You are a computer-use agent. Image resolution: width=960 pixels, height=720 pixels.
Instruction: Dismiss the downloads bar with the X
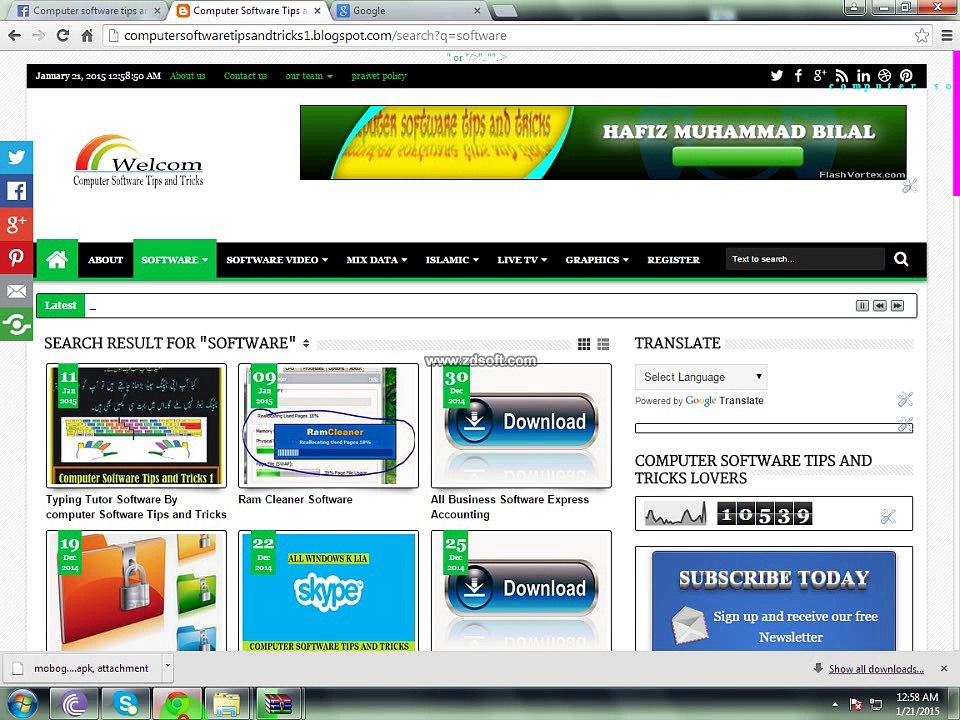(944, 668)
